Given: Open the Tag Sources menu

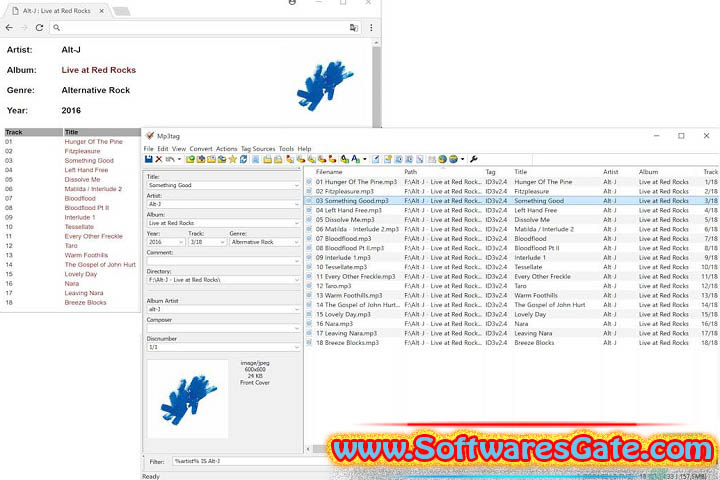Looking at the screenshot, I should click(258, 149).
